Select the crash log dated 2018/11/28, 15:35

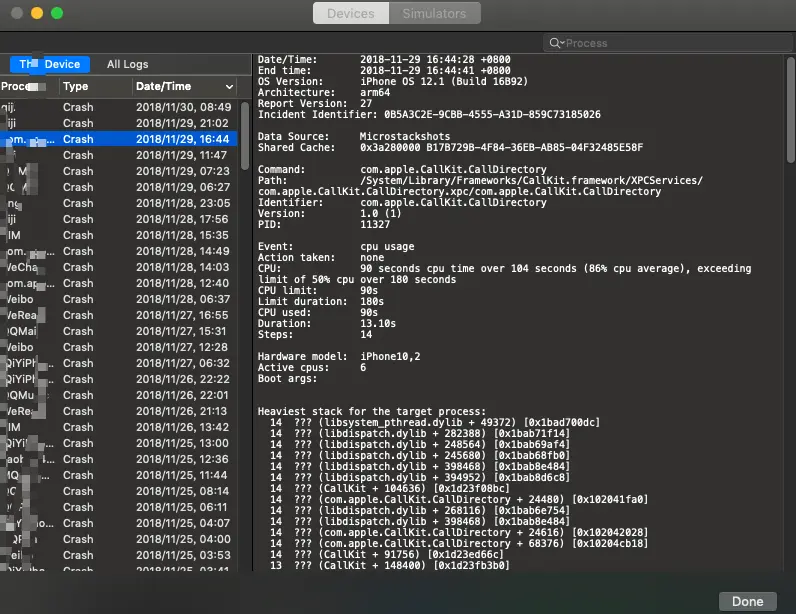(x=119, y=235)
